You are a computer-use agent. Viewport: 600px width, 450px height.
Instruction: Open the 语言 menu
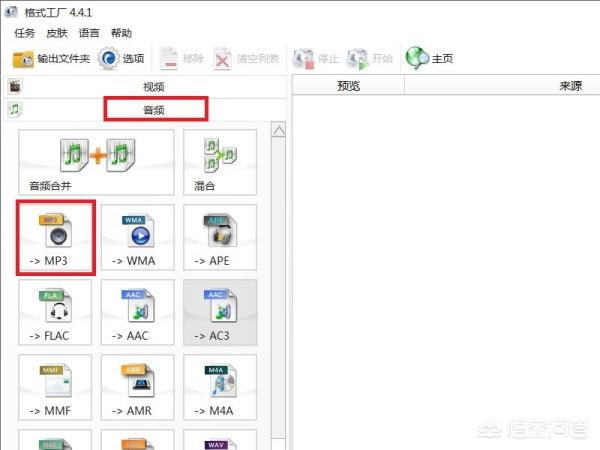[x=89, y=33]
